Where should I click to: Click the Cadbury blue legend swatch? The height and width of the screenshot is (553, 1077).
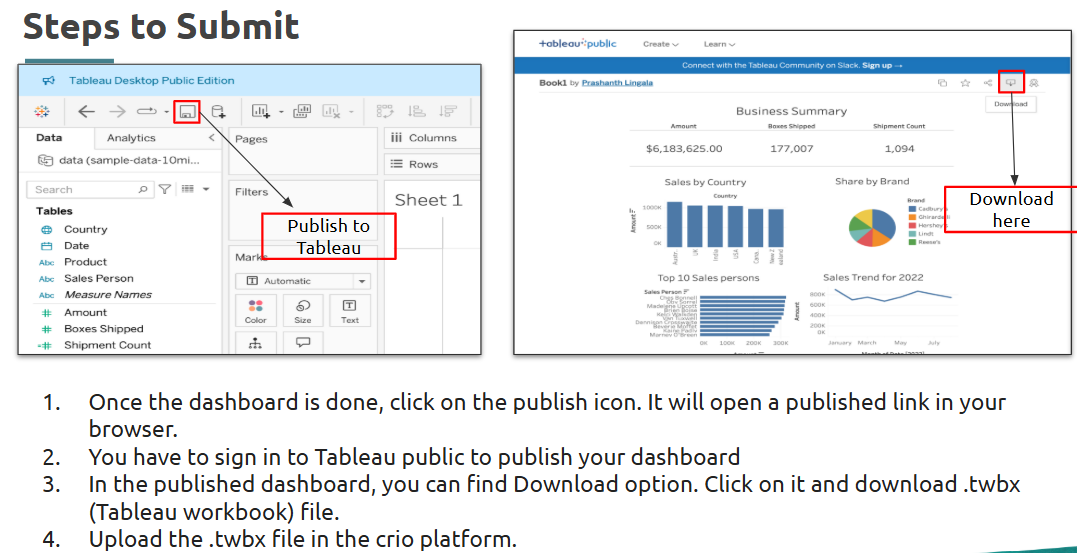[911, 208]
